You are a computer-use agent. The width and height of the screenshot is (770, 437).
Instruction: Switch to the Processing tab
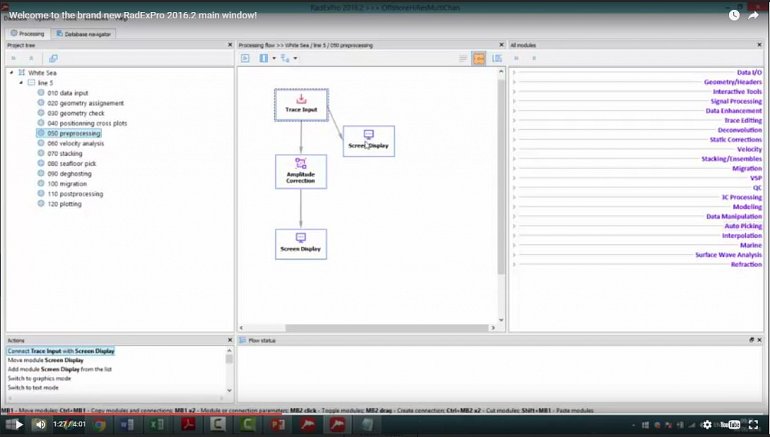point(28,33)
